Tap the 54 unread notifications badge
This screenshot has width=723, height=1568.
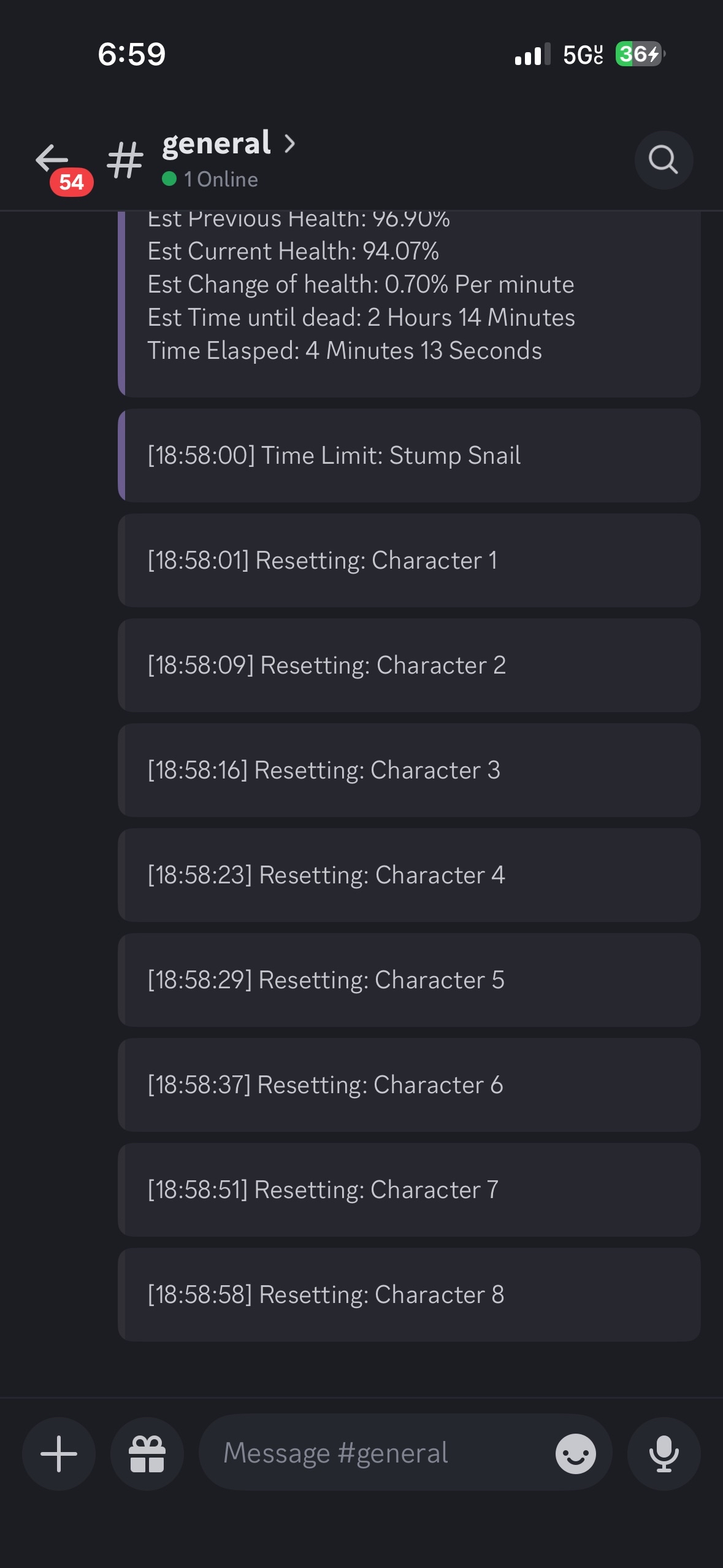click(72, 182)
